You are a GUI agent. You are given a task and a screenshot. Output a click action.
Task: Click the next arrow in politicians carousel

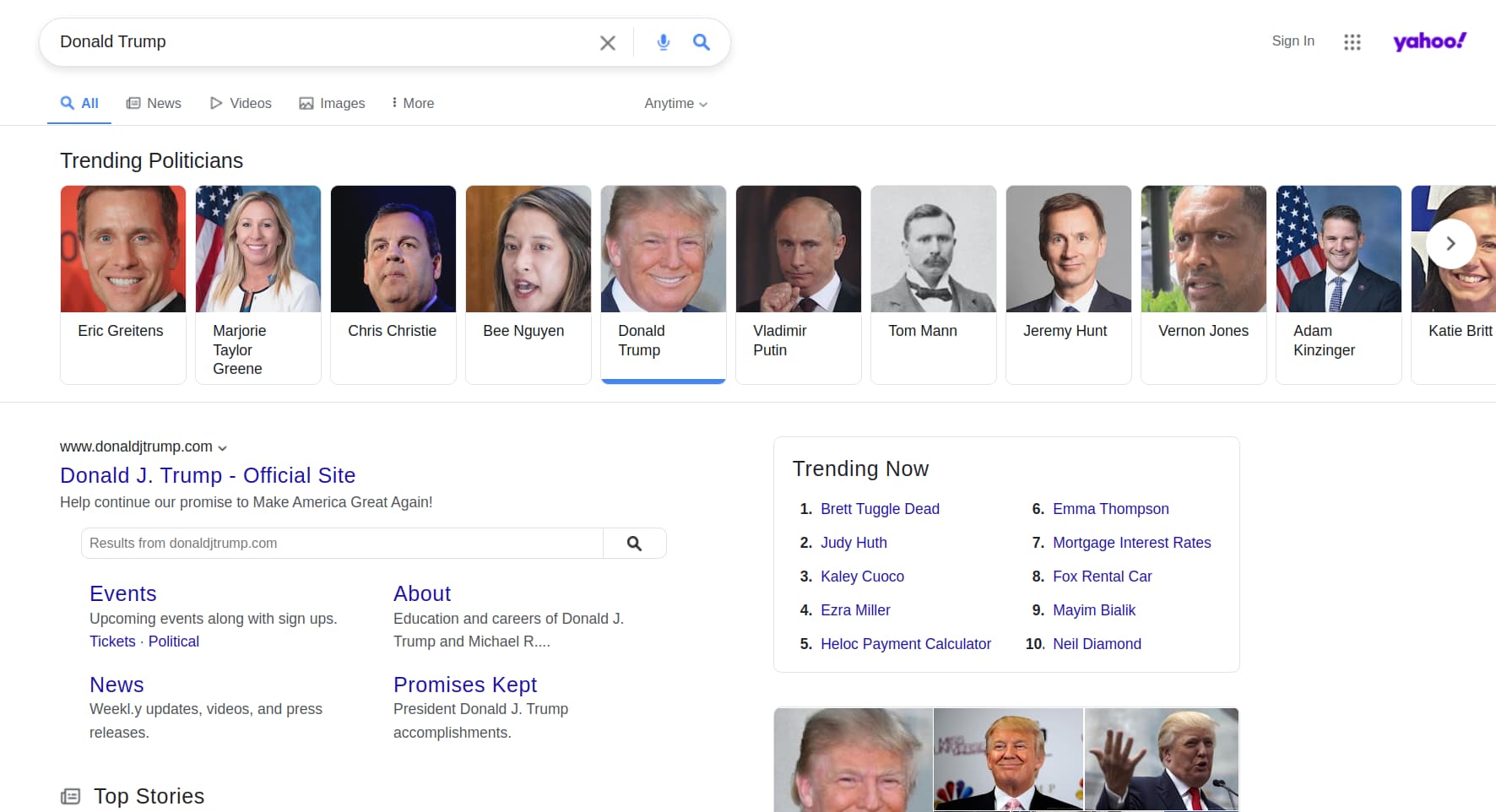pos(1450,244)
